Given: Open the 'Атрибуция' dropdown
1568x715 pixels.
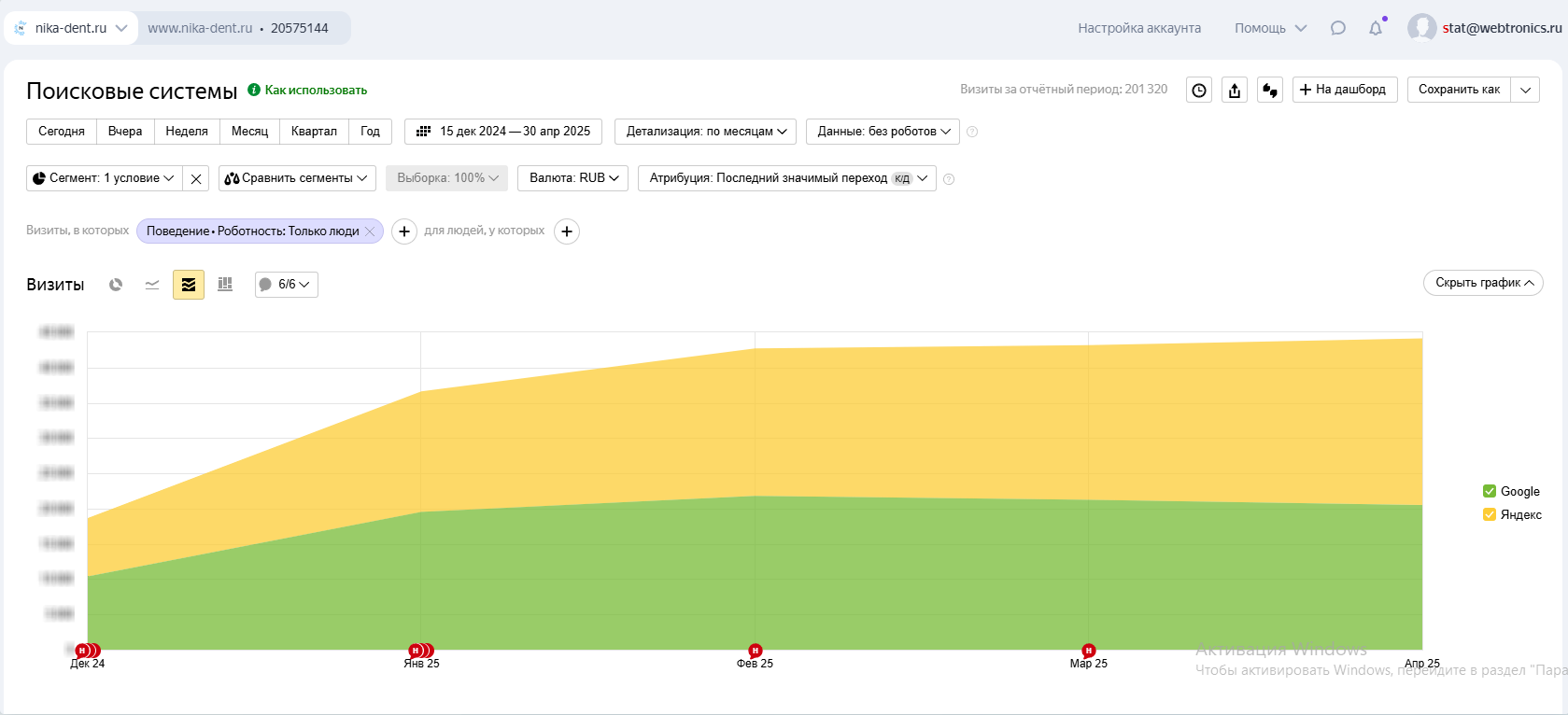Looking at the screenshot, I should coord(786,178).
